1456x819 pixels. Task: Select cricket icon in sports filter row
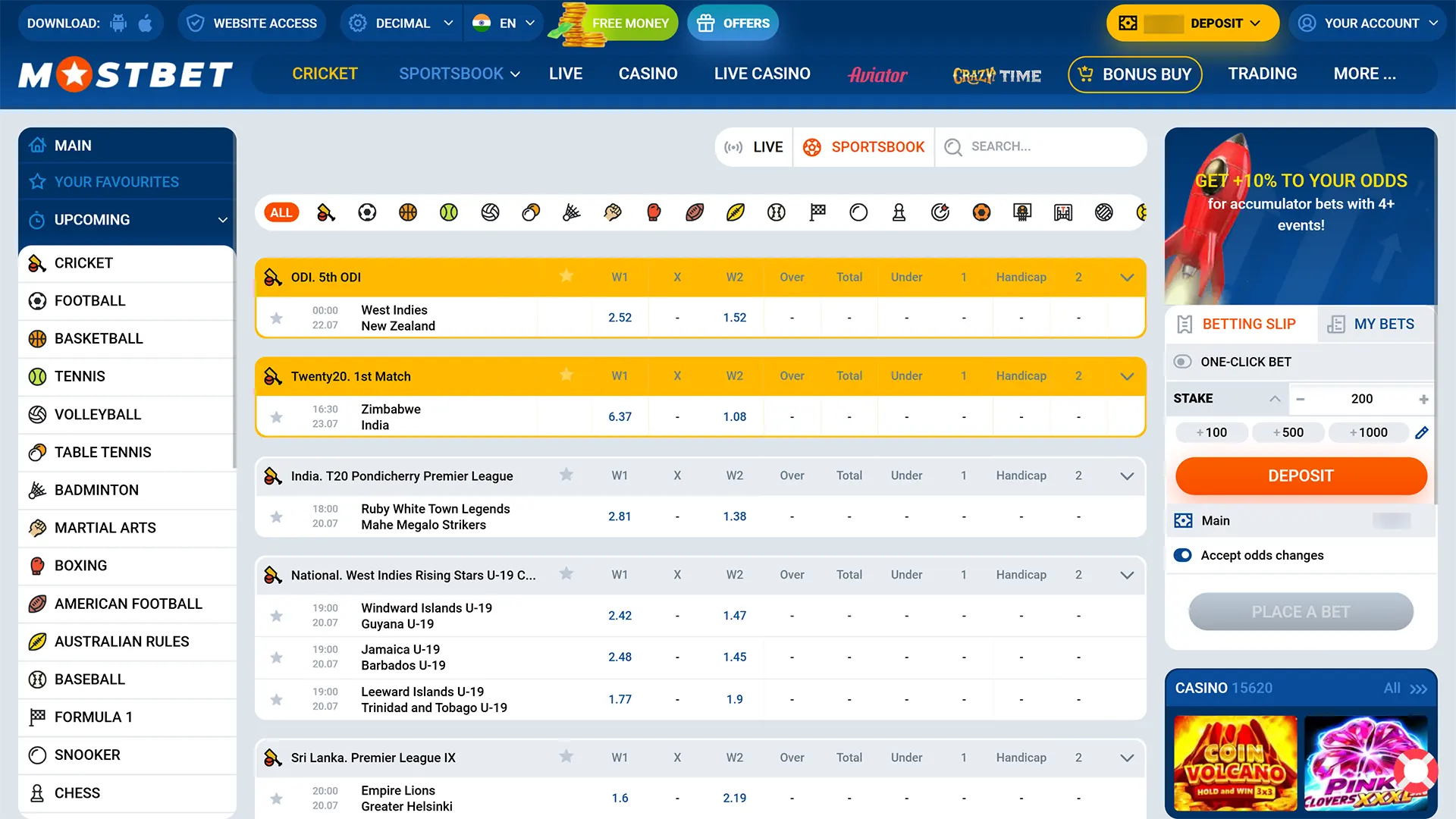[x=326, y=212]
